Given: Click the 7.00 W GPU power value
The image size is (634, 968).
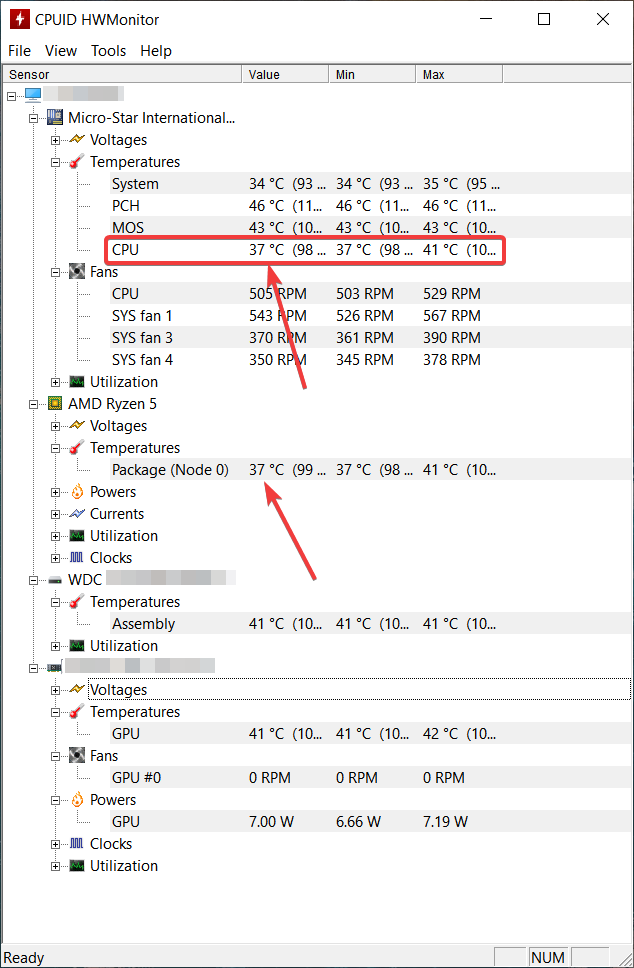Looking at the screenshot, I should pos(272,822).
